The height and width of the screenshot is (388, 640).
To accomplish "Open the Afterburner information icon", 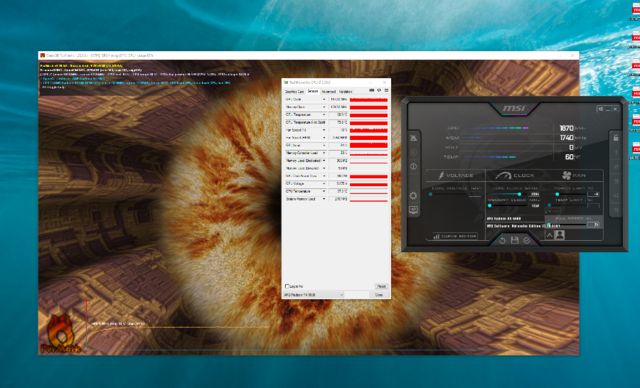I will tap(413, 166).
